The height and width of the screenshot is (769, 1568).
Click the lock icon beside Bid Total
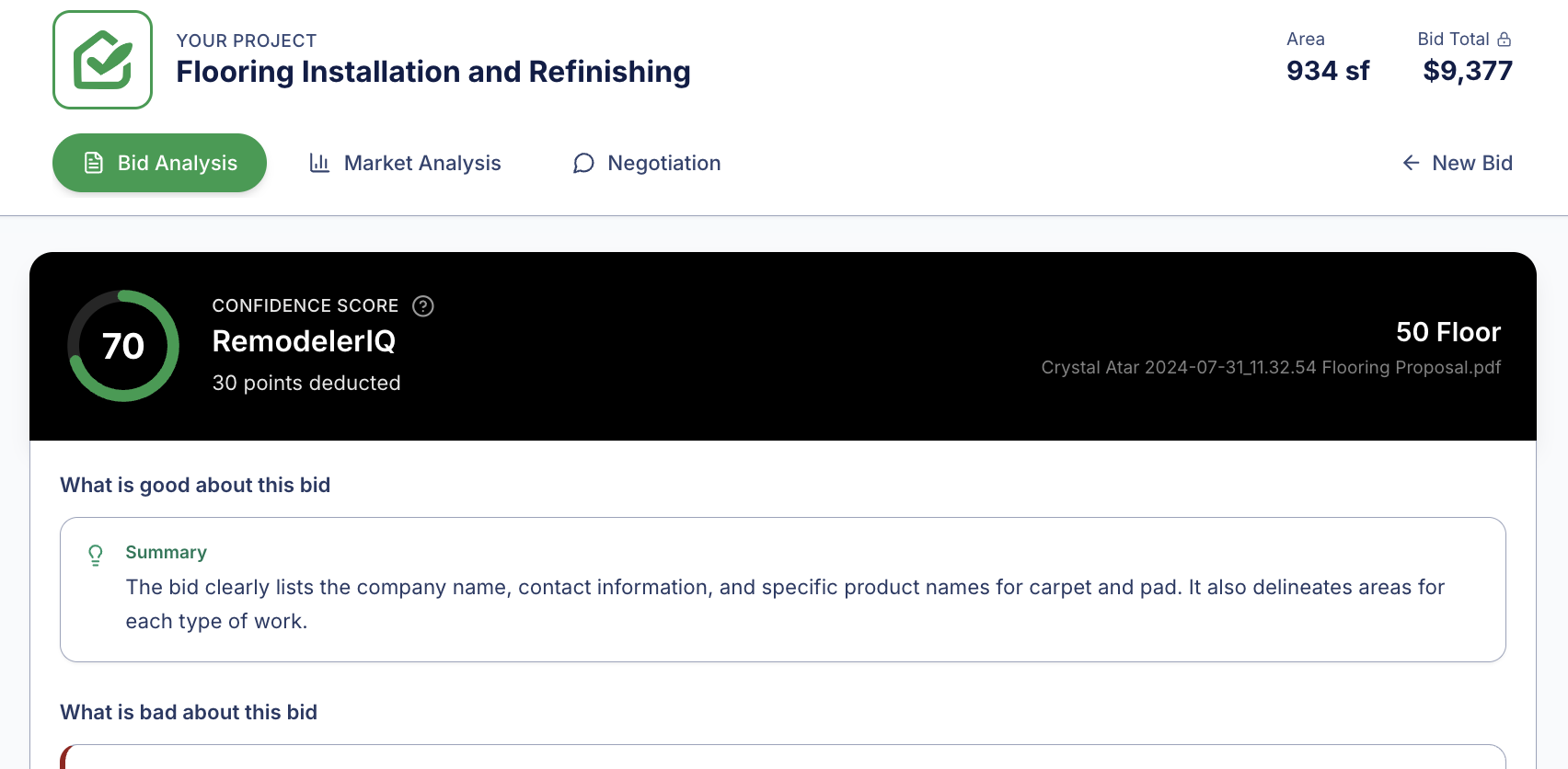coord(1505,40)
